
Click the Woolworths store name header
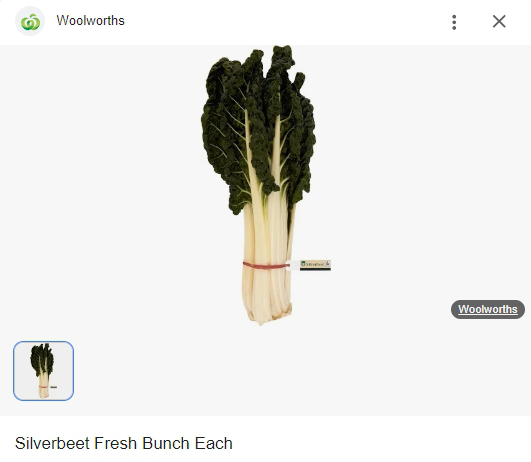click(90, 20)
